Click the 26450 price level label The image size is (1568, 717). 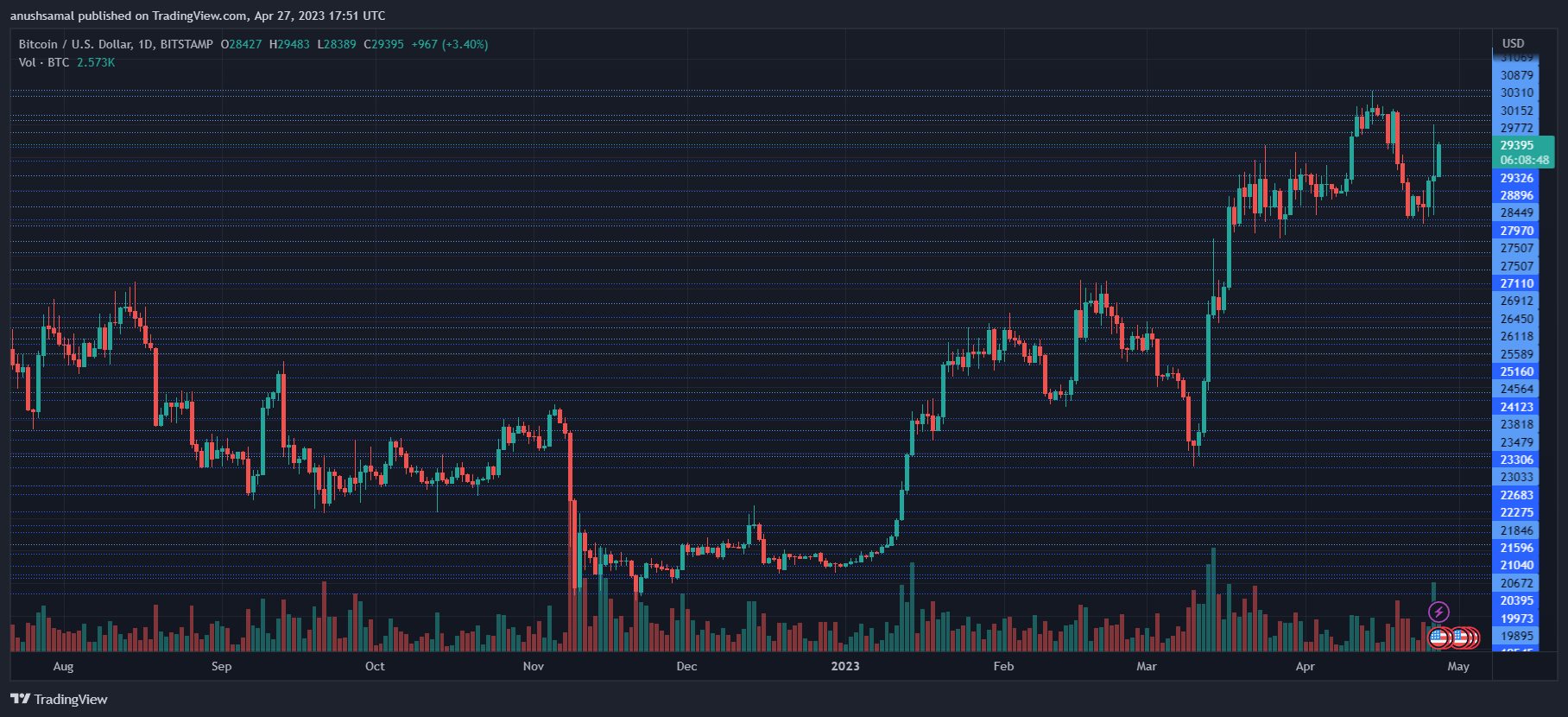click(x=1516, y=319)
